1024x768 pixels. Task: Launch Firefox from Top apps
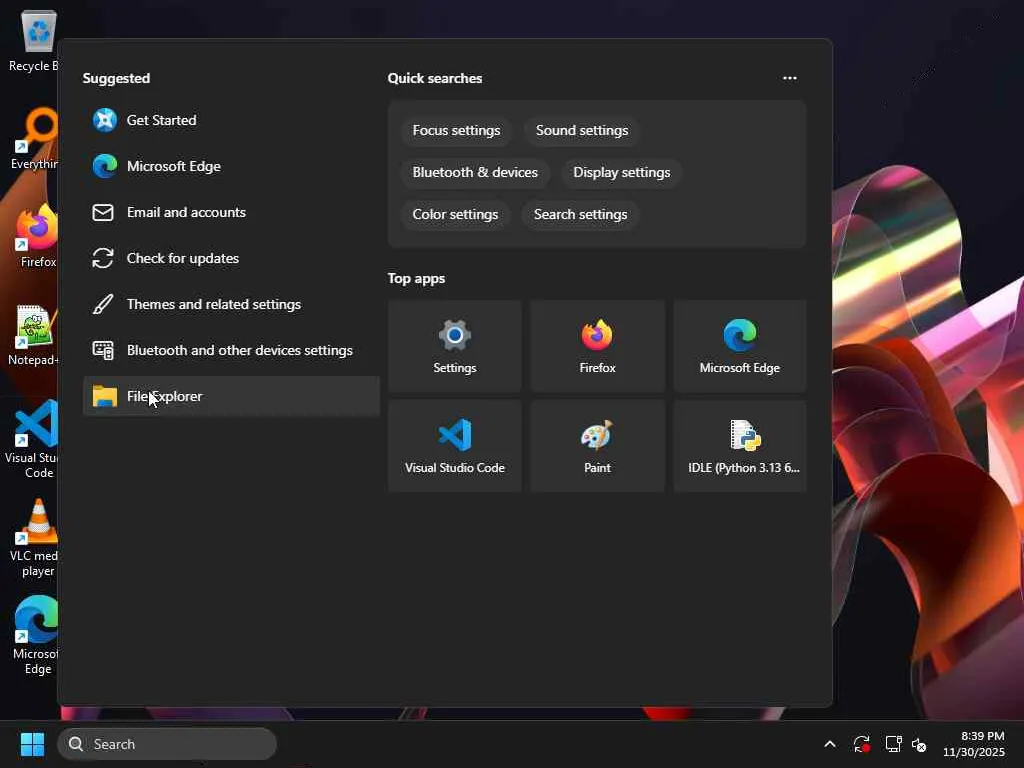597,346
